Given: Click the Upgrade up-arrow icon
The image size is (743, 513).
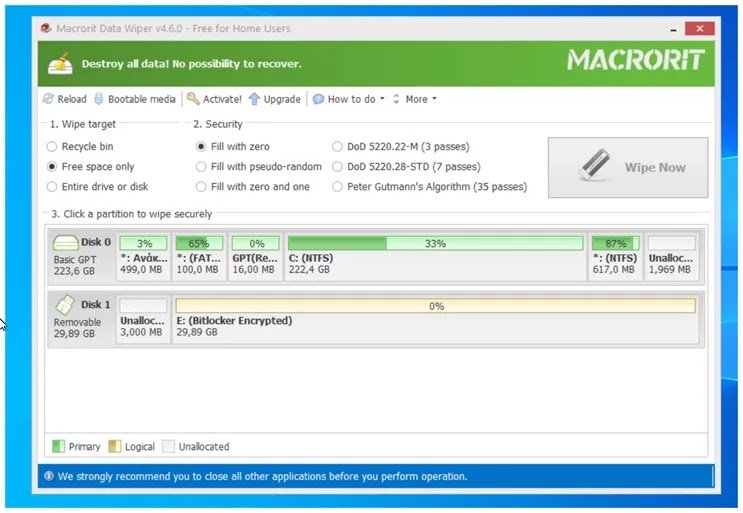Looking at the screenshot, I should pos(254,99).
